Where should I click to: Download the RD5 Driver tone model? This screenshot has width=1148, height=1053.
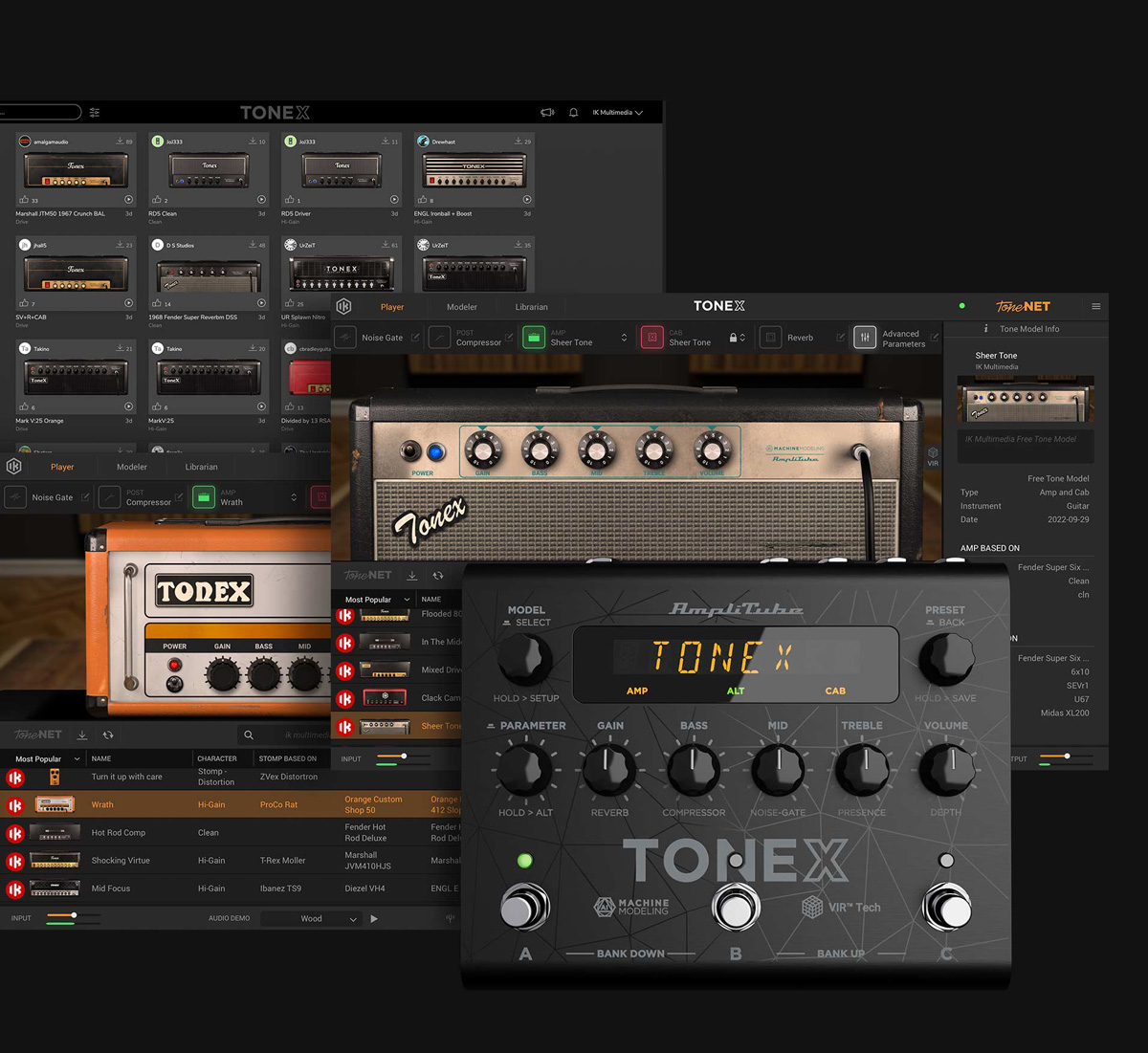[386, 142]
